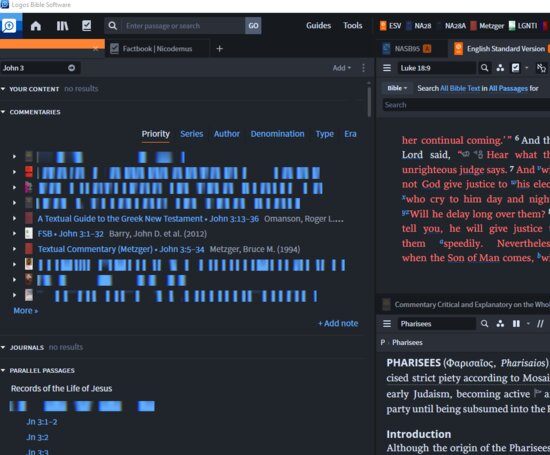550x455 pixels.
Task: Expand the A Textual Guide to the Greek New Testament row
Action: (x=14, y=218)
